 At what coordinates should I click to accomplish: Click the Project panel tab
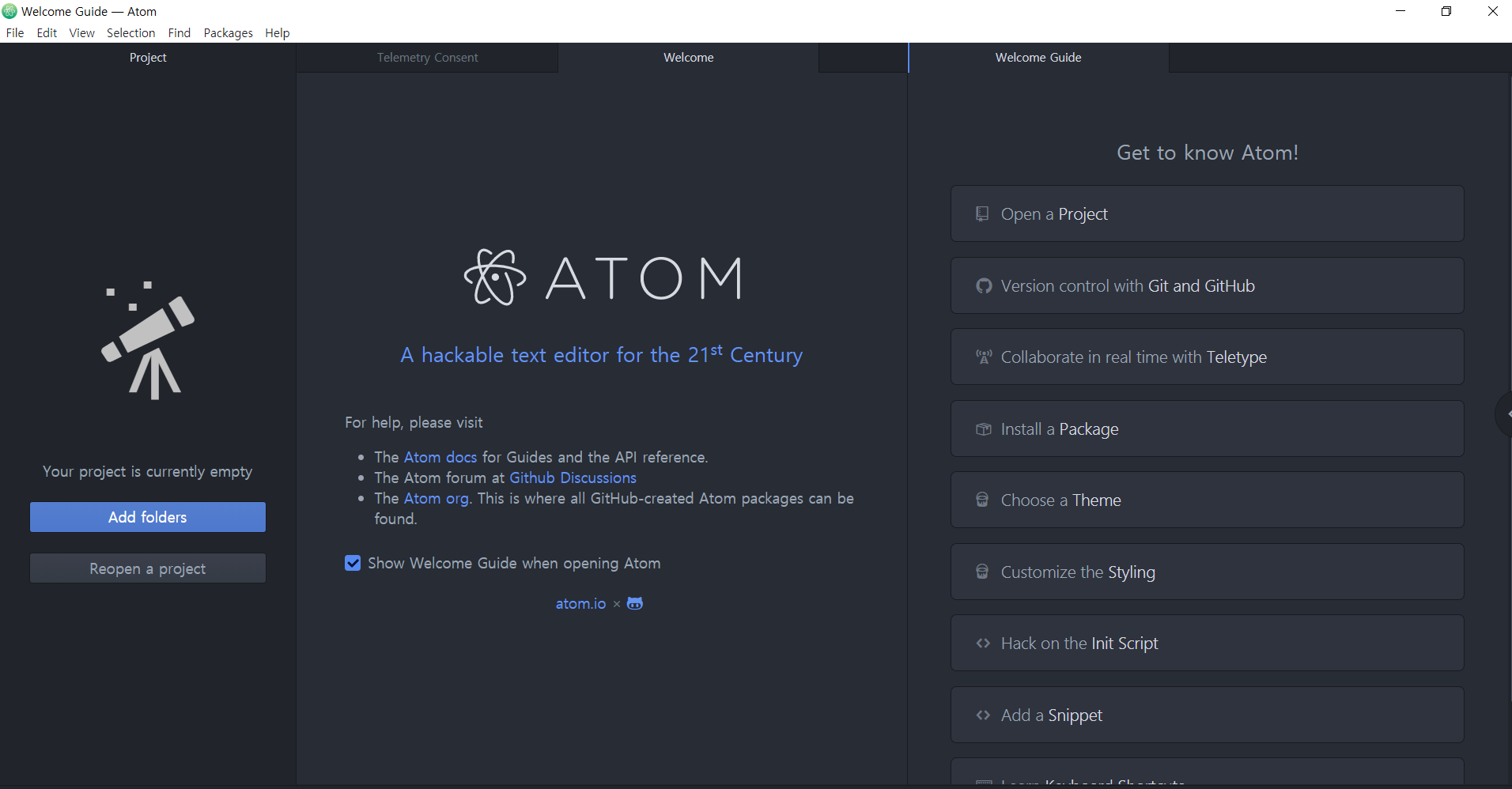pyautogui.click(x=148, y=58)
